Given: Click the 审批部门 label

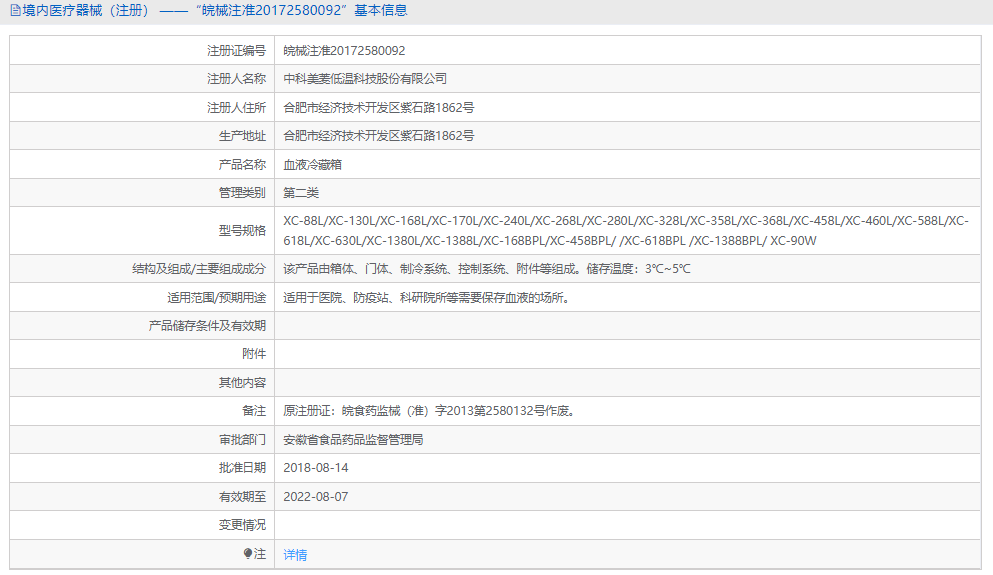Looking at the screenshot, I should click(243, 439).
